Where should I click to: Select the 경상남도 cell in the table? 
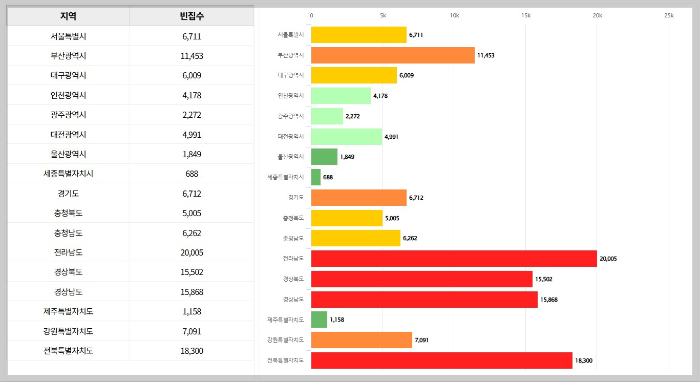click(x=68, y=291)
